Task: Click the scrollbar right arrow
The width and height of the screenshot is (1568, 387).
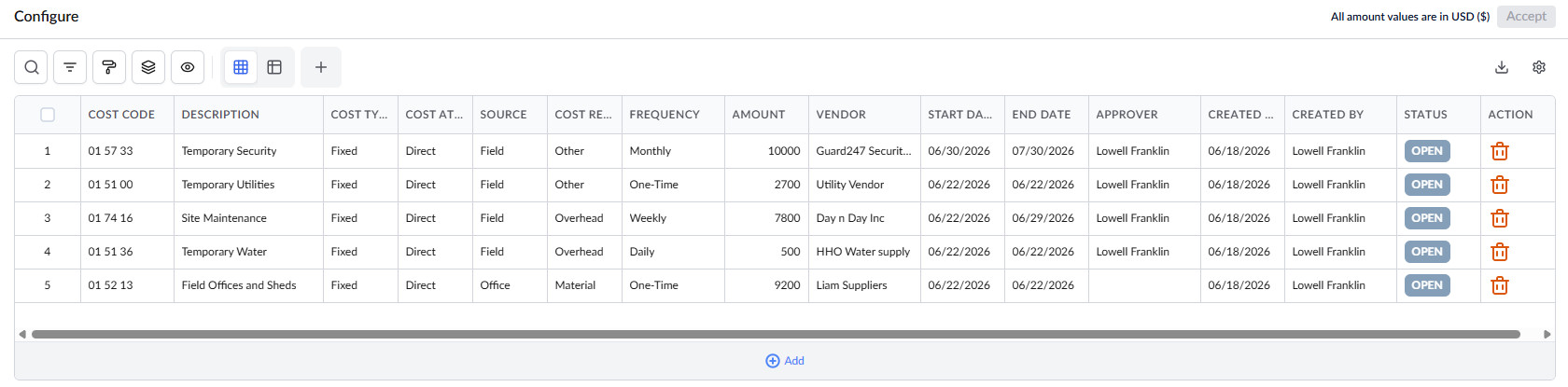Action: (x=1547, y=334)
